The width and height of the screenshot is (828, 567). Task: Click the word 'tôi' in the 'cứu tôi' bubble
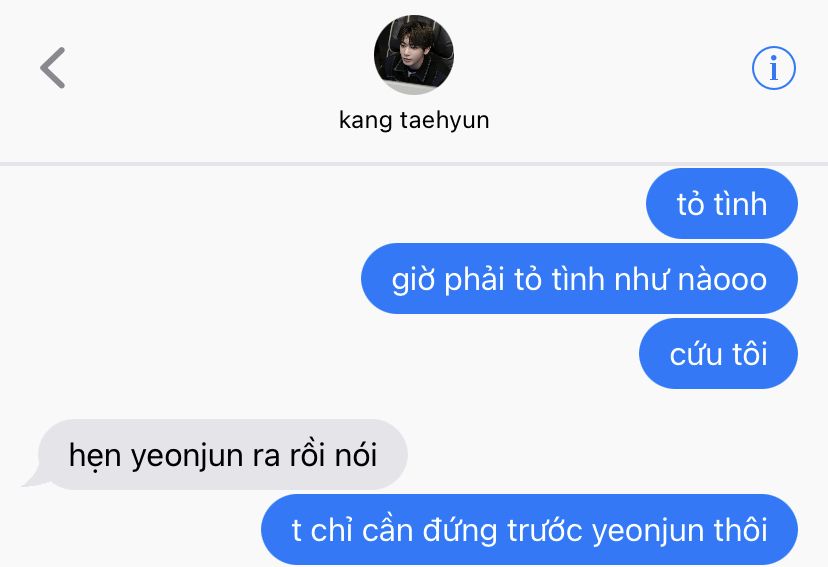click(749, 354)
